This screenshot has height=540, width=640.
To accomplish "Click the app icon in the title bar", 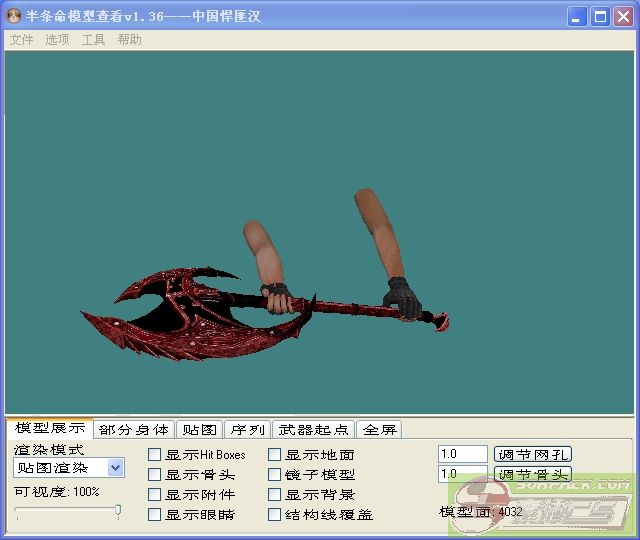I will (14, 16).
